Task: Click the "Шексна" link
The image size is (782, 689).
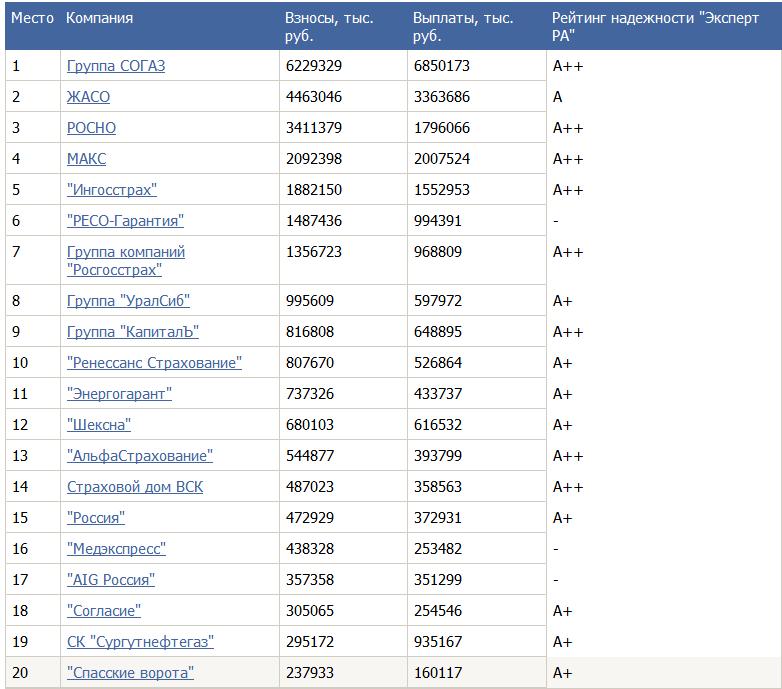Action: point(99,425)
